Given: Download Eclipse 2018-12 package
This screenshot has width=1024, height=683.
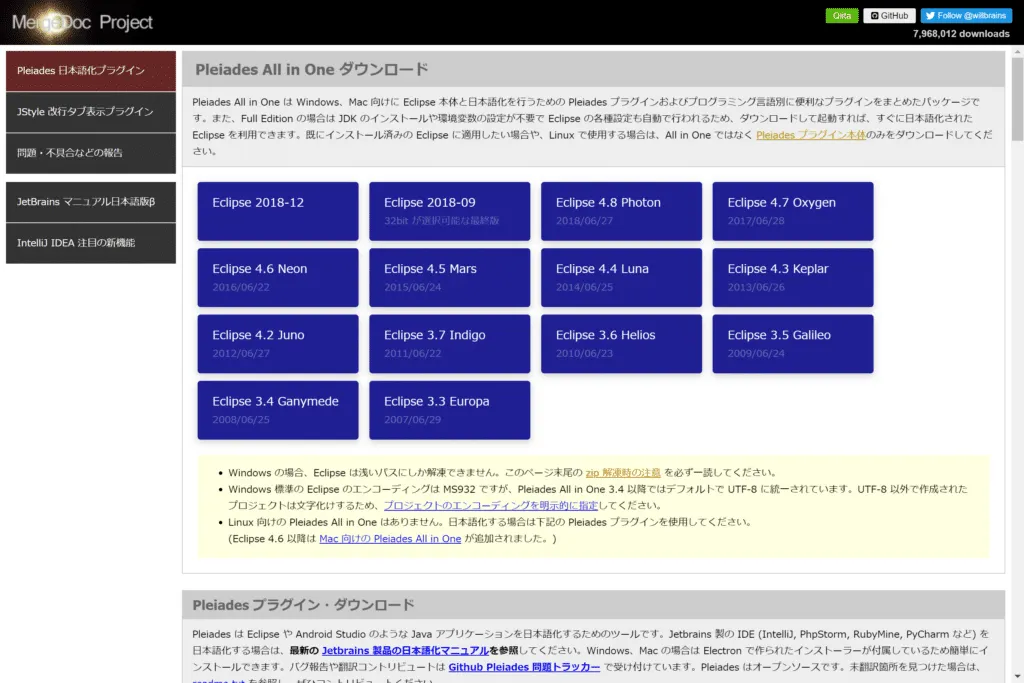Looking at the screenshot, I should click(278, 211).
